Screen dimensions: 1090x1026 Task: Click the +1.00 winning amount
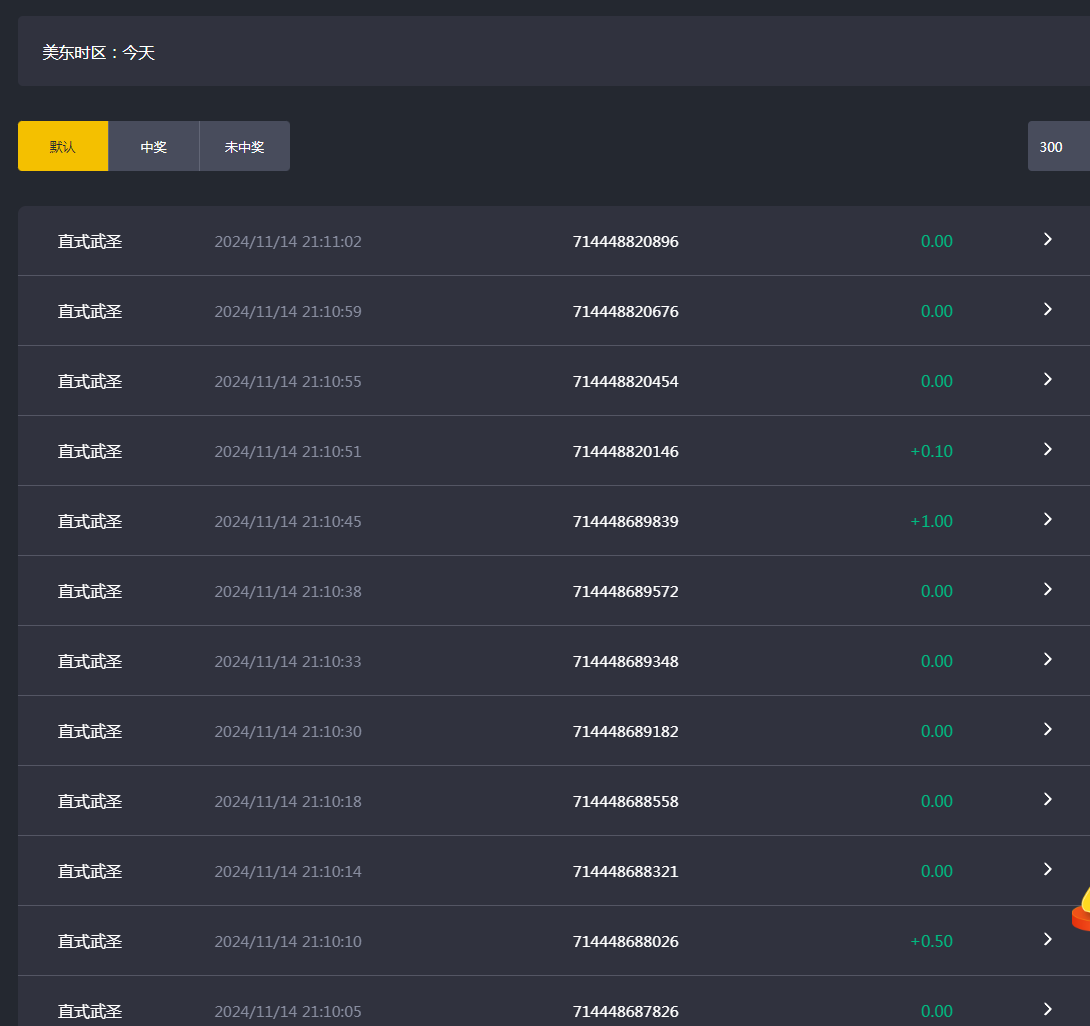931,521
